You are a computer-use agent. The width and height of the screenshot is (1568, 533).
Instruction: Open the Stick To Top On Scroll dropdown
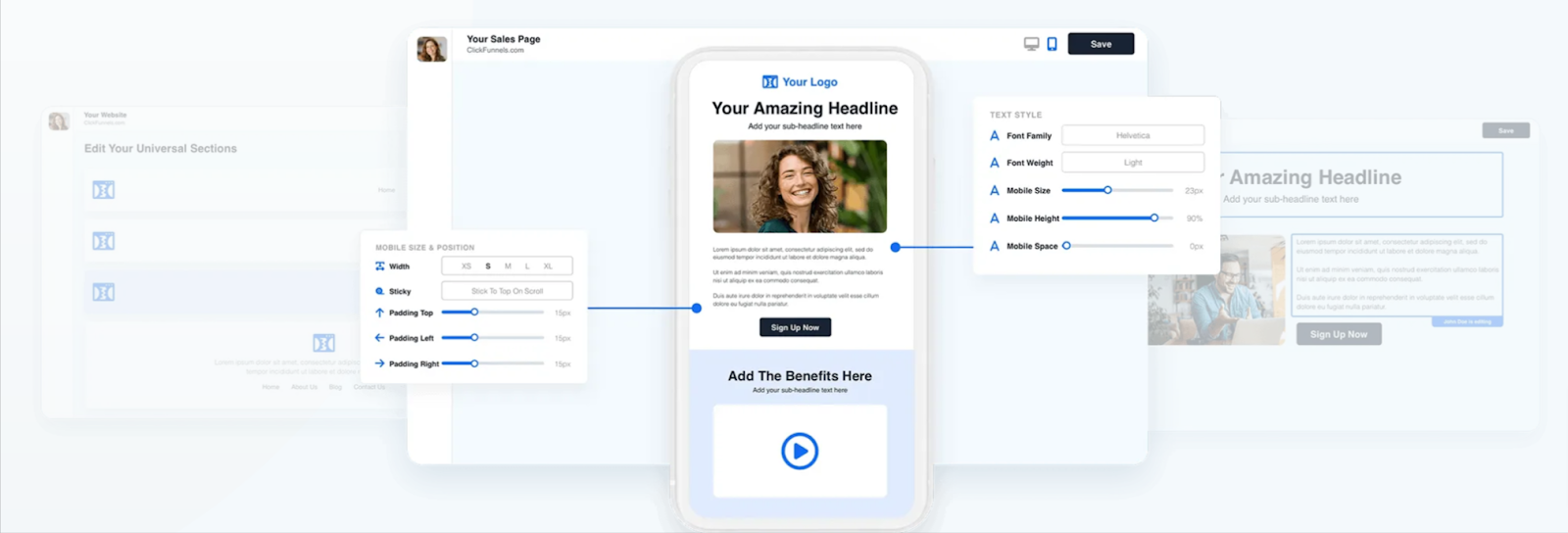(x=507, y=291)
